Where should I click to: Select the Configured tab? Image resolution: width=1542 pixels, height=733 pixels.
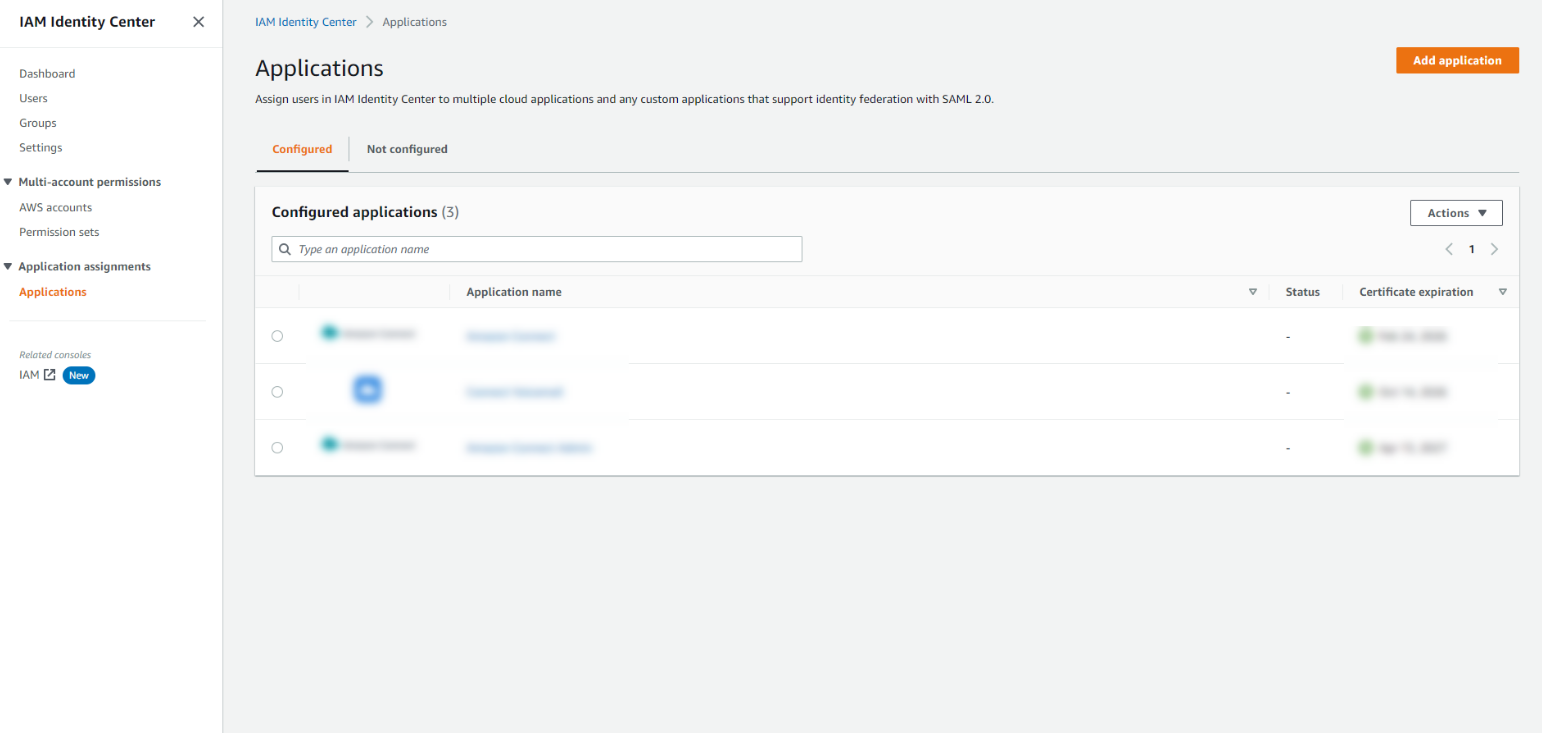pyautogui.click(x=302, y=148)
